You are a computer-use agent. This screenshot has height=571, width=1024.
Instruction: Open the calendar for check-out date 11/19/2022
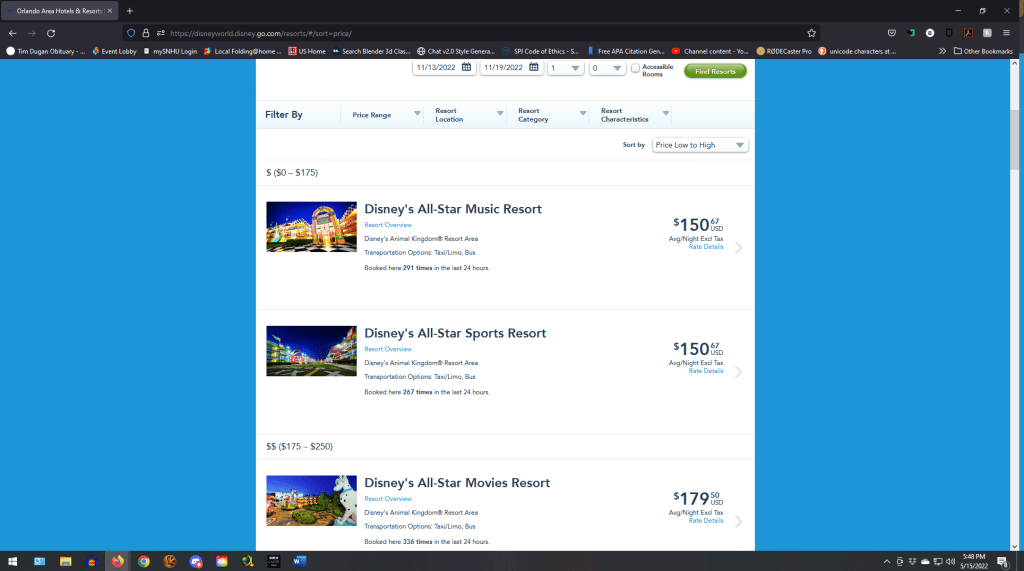tap(534, 68)
